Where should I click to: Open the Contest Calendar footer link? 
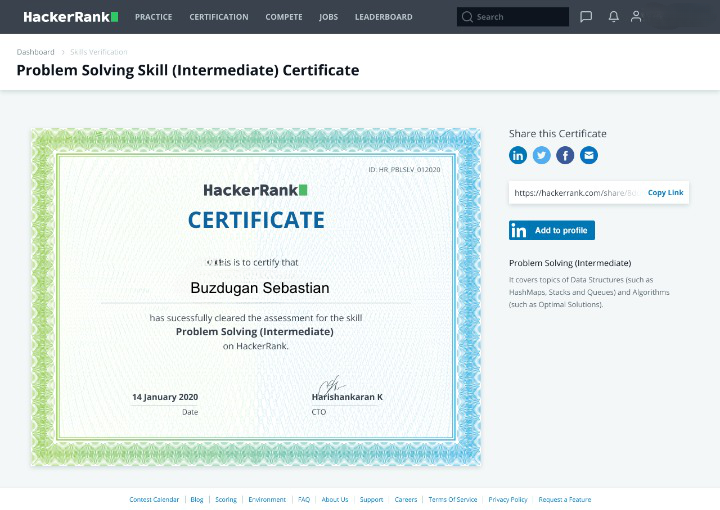pos(154,499)
